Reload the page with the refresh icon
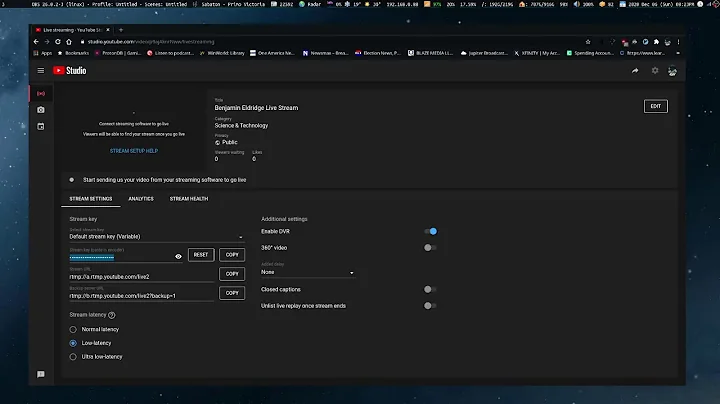The height and width of the screenshot is (404, 720). point(58,42)
